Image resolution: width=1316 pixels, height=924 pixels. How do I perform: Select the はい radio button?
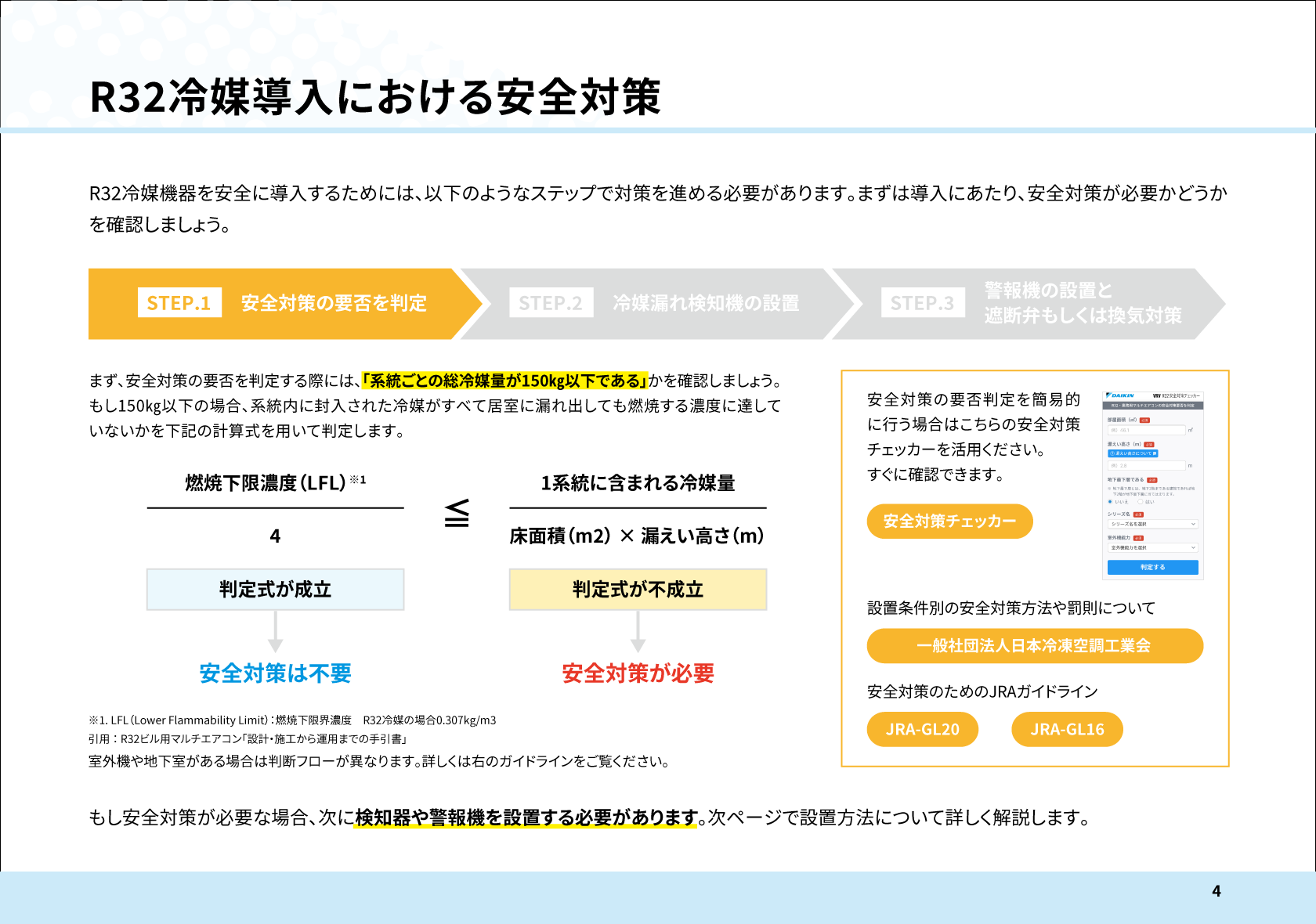click(x=1141, y=502)
